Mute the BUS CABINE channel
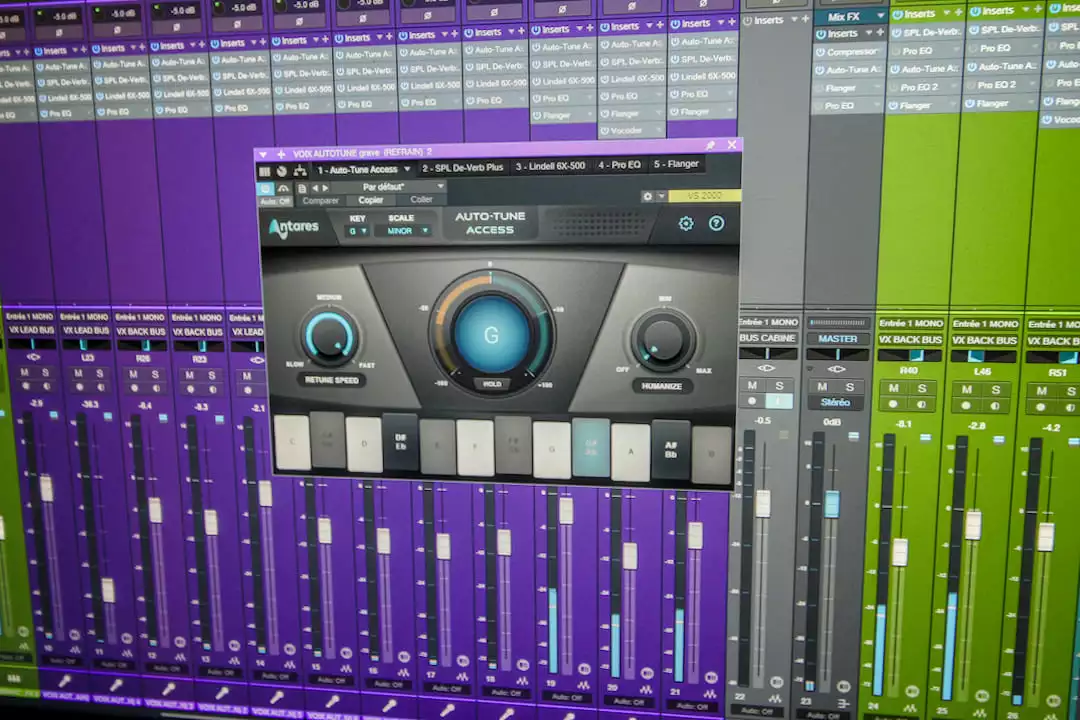1080x720 pixels. click(x=752, y=385)
